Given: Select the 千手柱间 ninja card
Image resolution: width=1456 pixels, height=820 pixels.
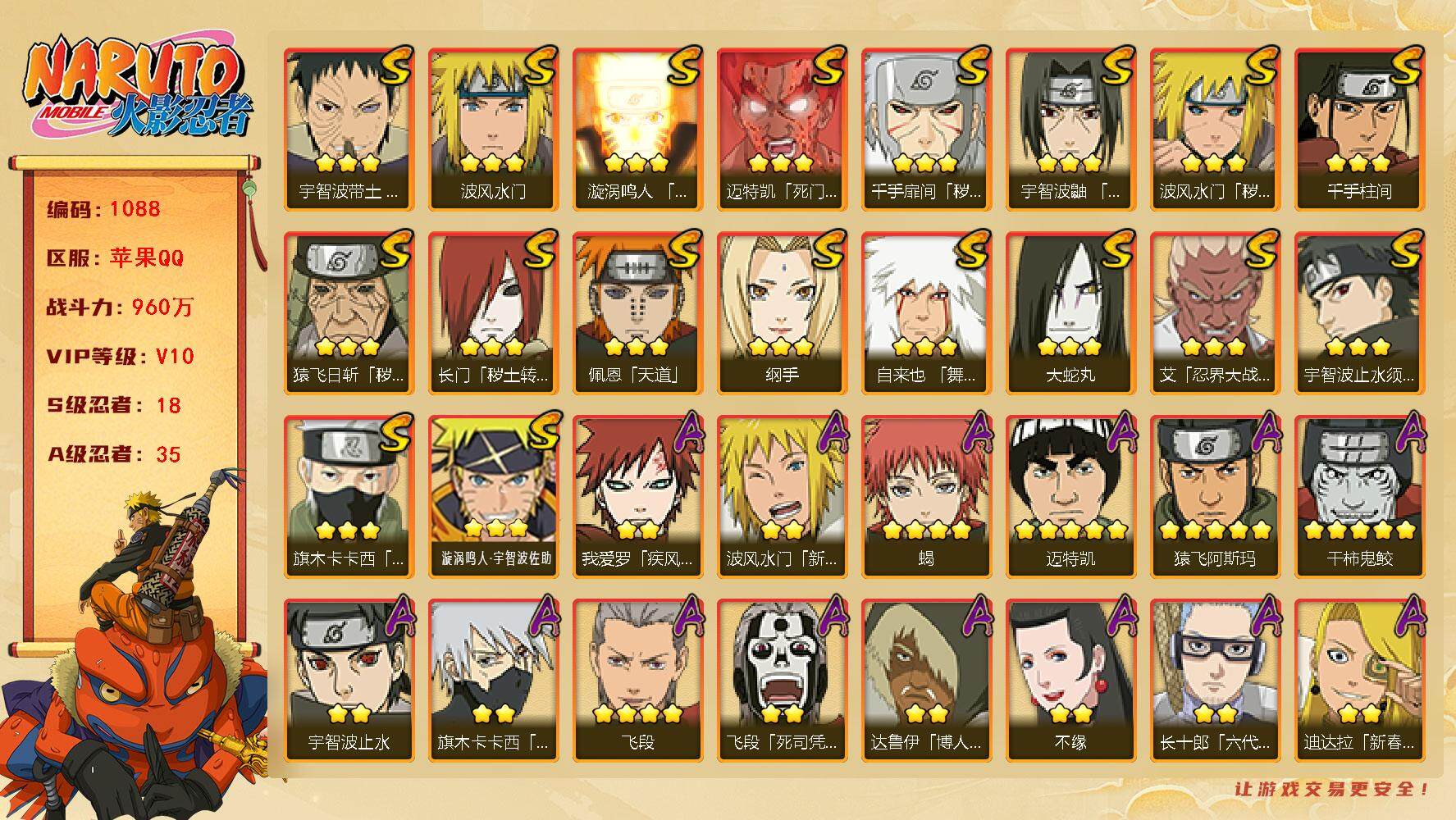Looking at the screenshot, I should [1359, 130].
